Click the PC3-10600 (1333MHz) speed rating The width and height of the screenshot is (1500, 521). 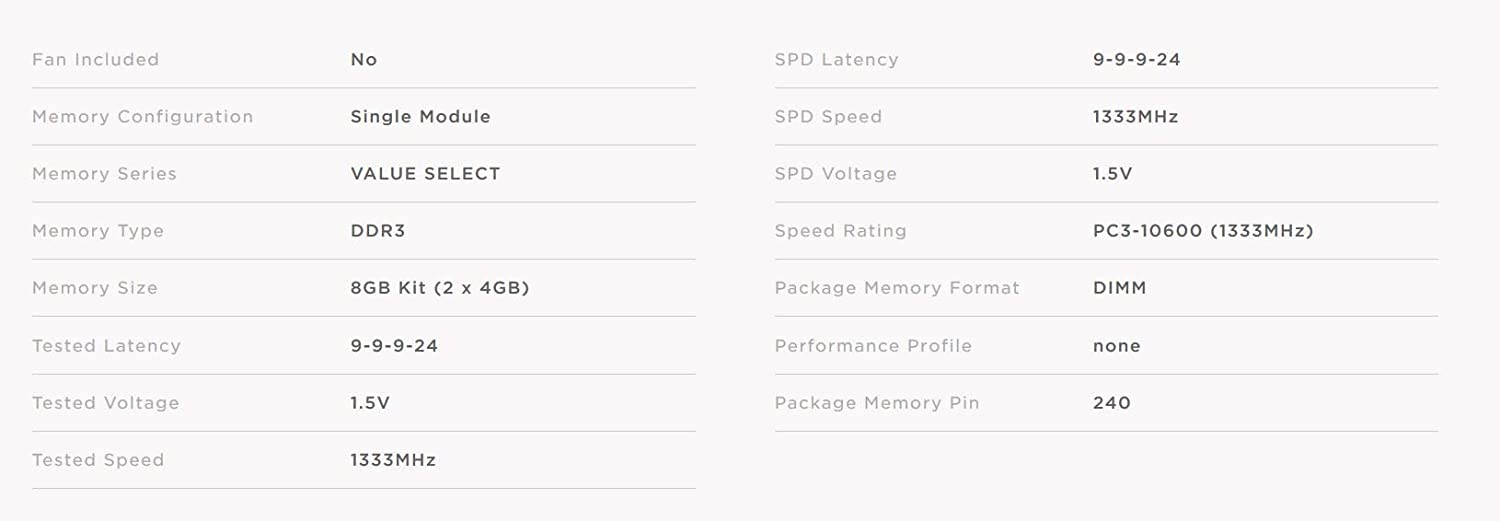[1203, 231]
